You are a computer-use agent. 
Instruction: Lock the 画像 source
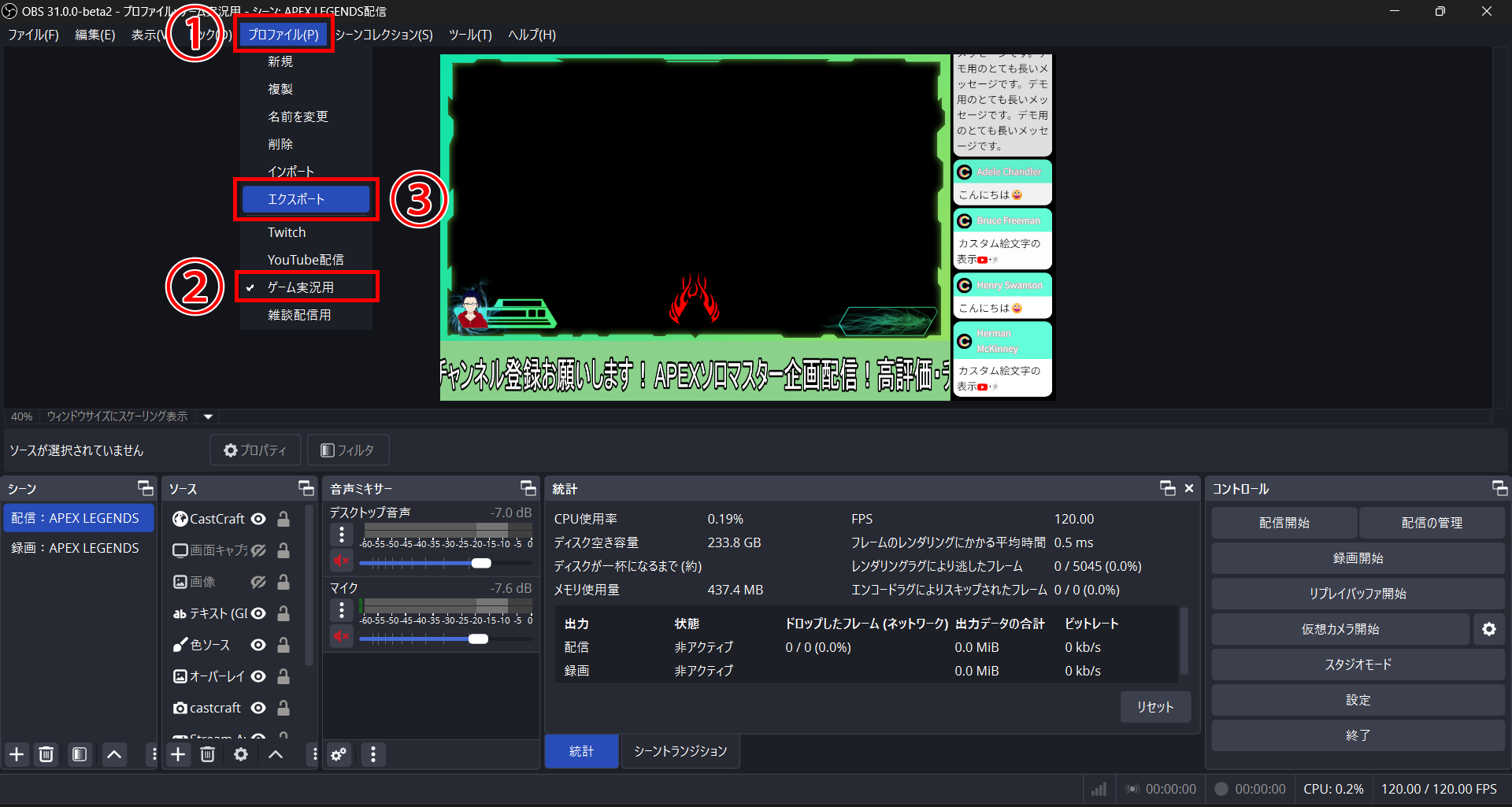[283, 582]
